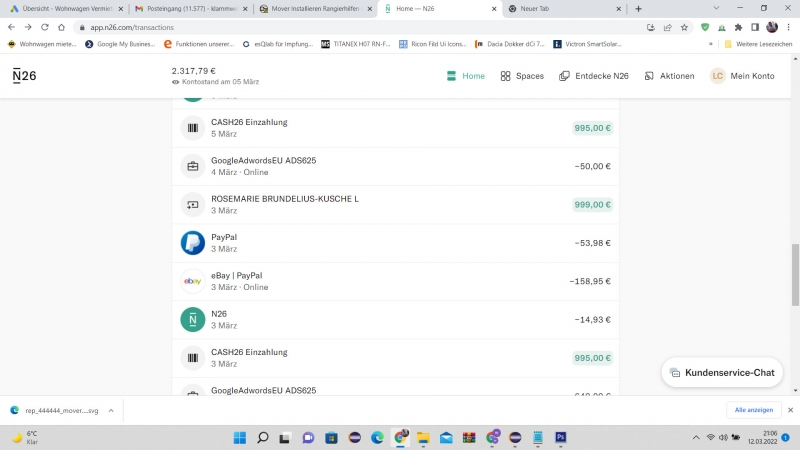
Task: Expand the bookmarks overflow chevron
Action: (x=711, y=44)
